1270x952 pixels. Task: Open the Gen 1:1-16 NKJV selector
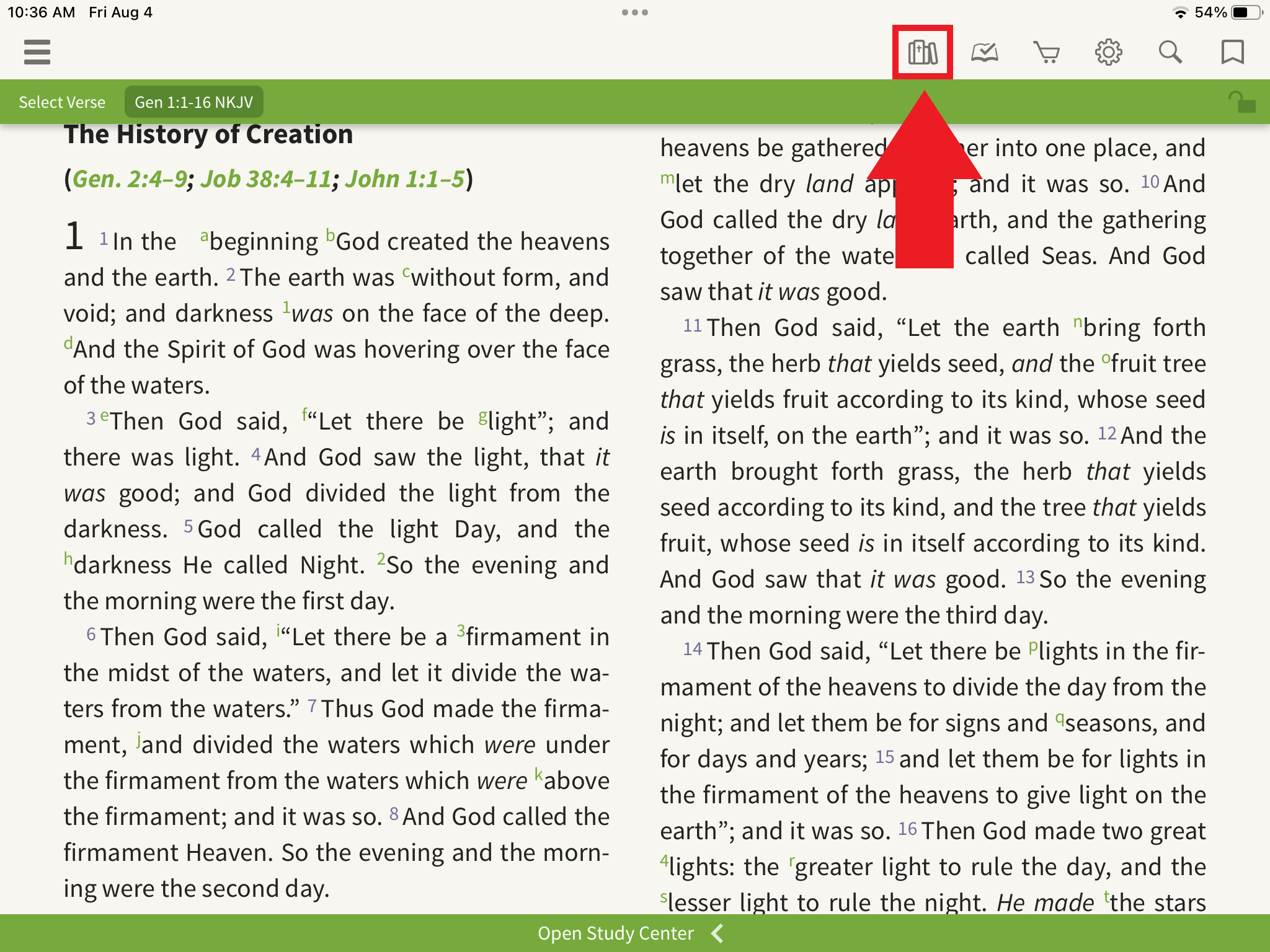click(194, 102)
